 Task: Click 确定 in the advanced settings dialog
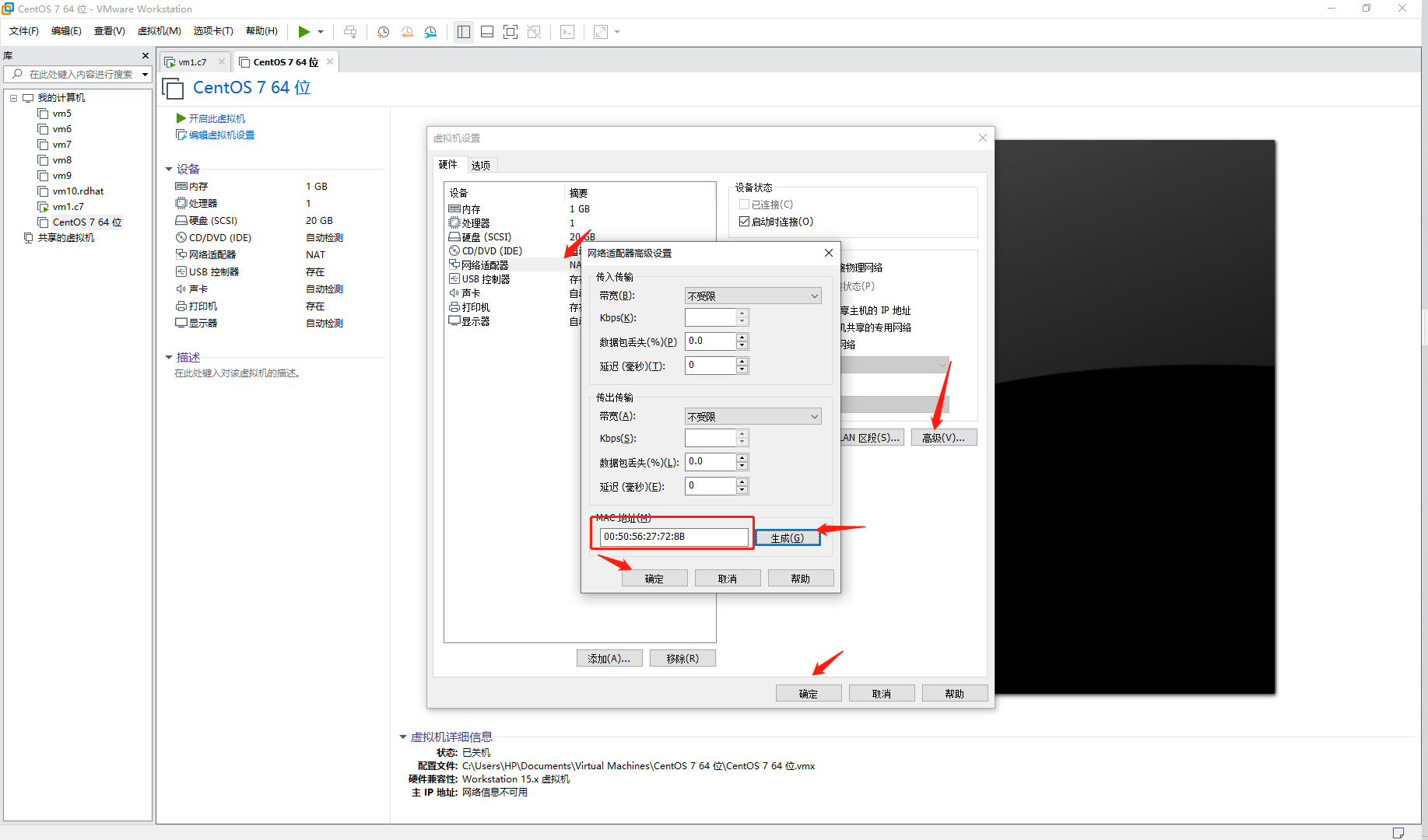coord(654,579)
